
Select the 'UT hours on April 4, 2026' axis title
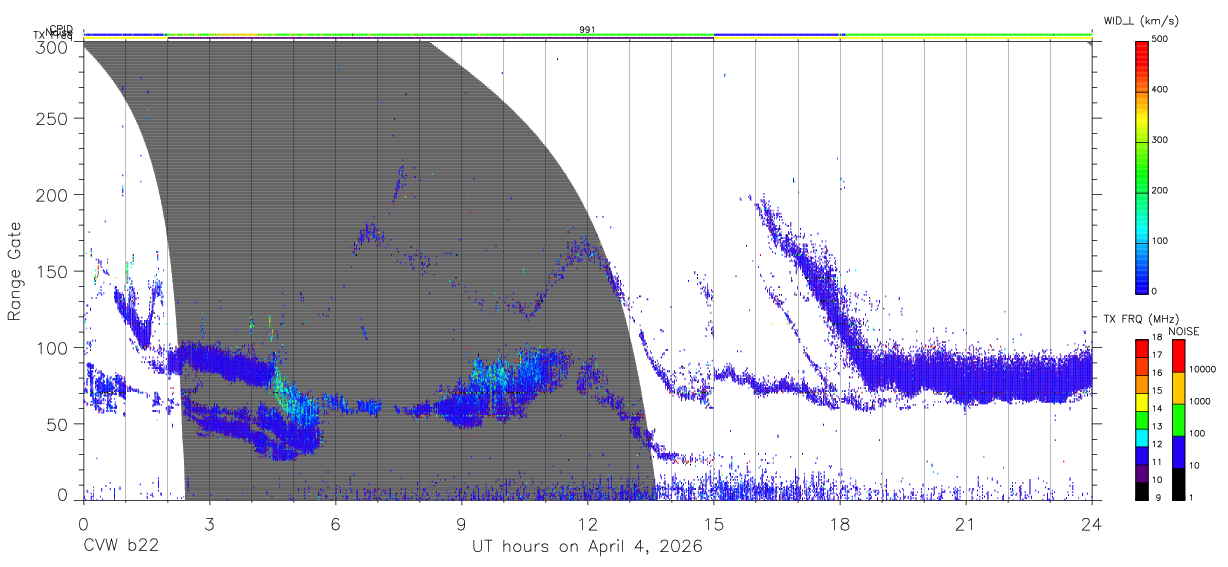pyautogui.click(x=587, y=547)
